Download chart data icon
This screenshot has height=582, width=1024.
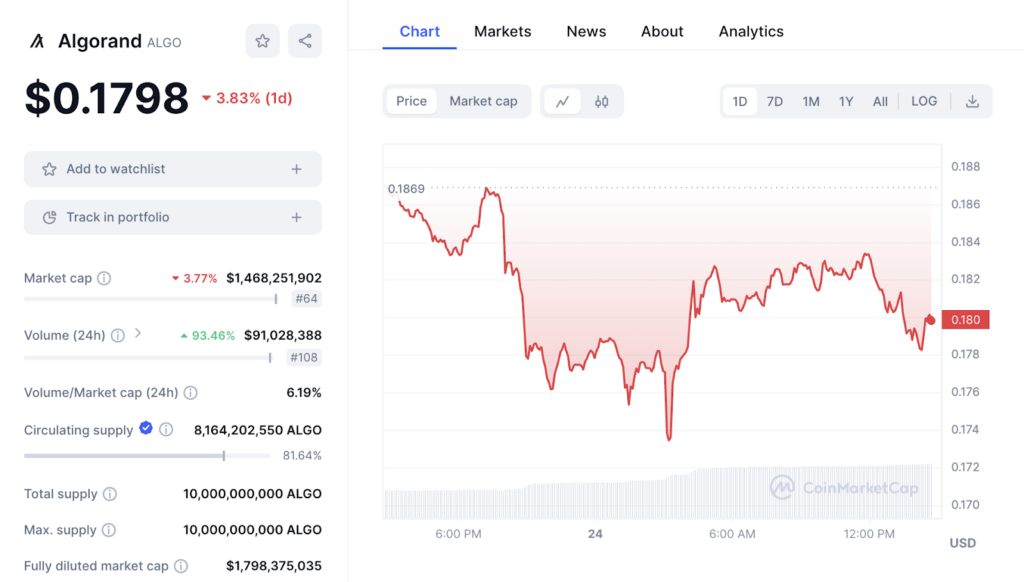972,101
